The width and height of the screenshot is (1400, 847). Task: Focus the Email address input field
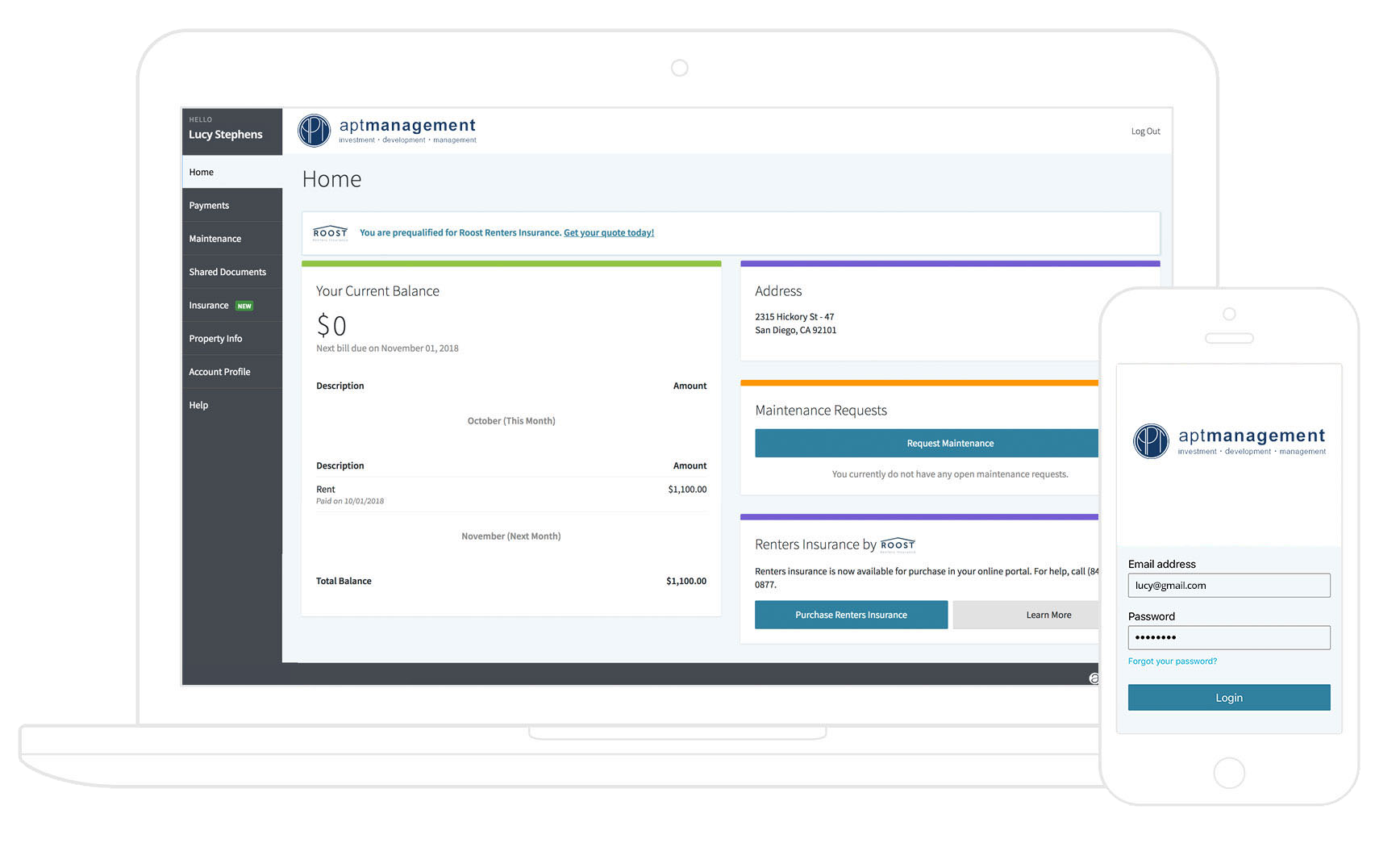pos(1228,586)
